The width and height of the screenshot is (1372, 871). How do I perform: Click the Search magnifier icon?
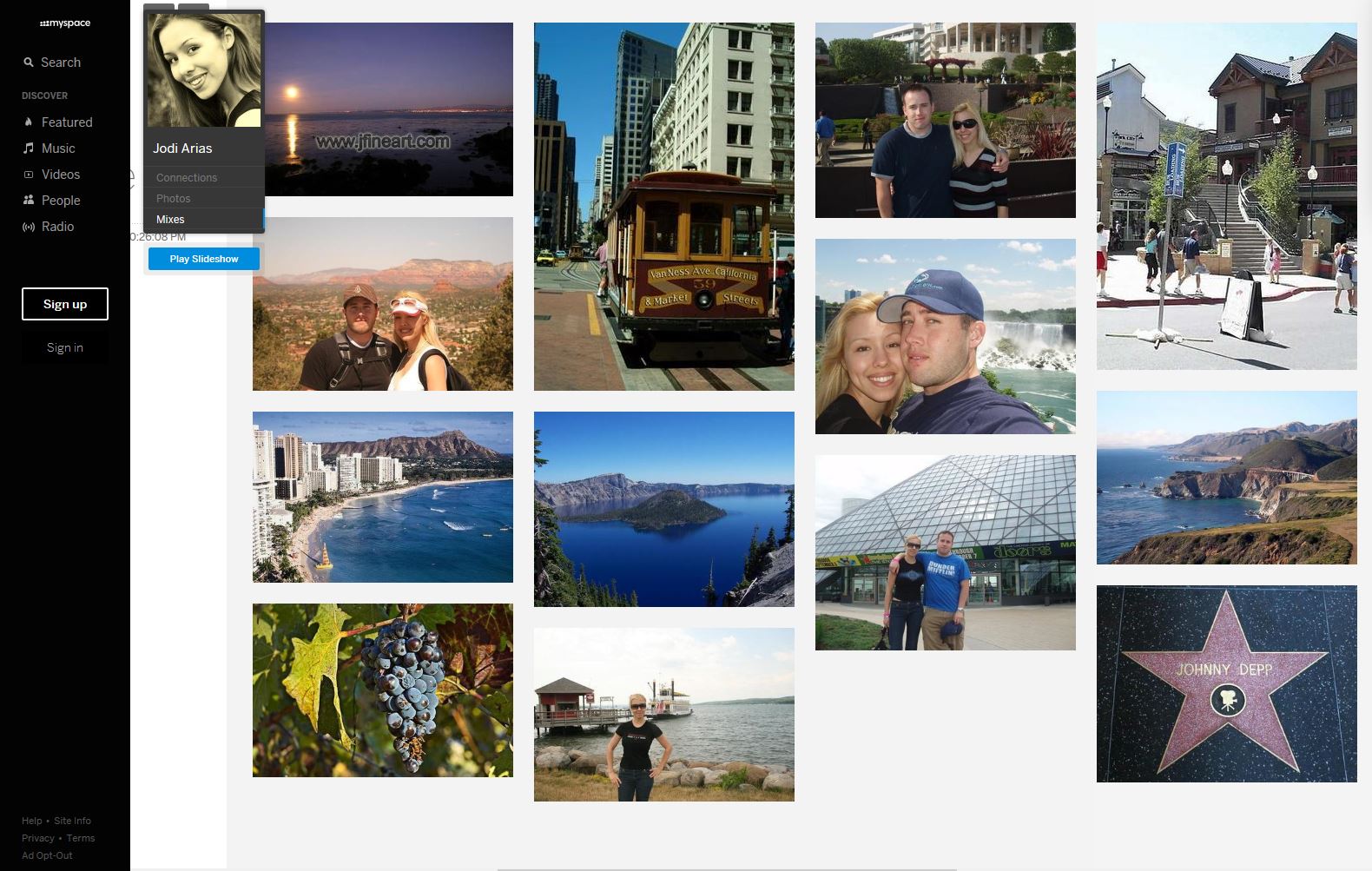tap(29, 63)
